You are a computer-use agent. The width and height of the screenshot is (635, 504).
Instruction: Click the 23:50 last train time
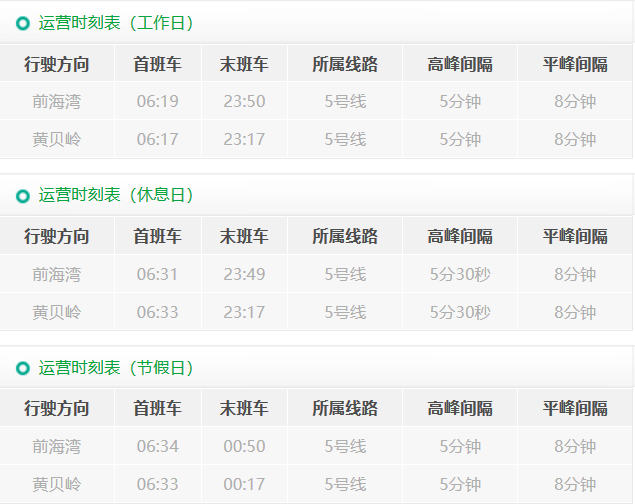coord(244,102)
